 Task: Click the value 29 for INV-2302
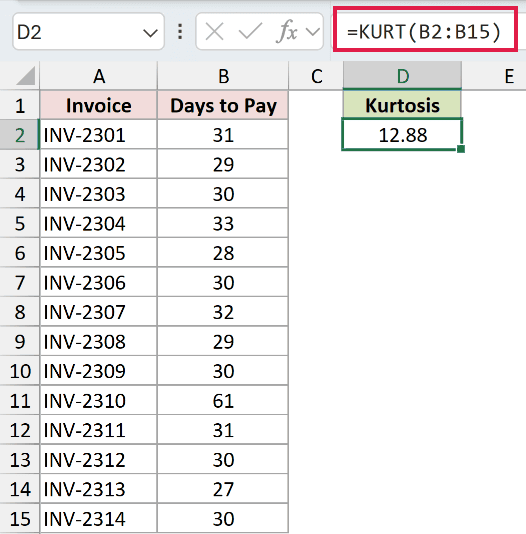tap(223, 164)
